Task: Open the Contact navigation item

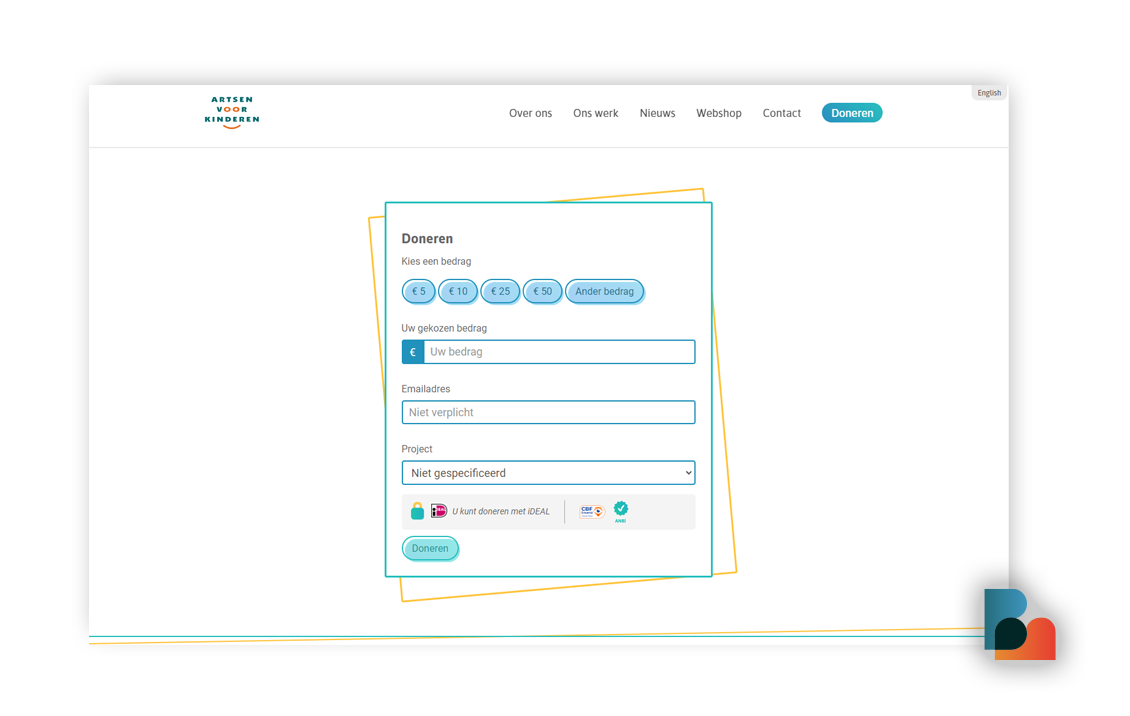Action: pos(782,113)
